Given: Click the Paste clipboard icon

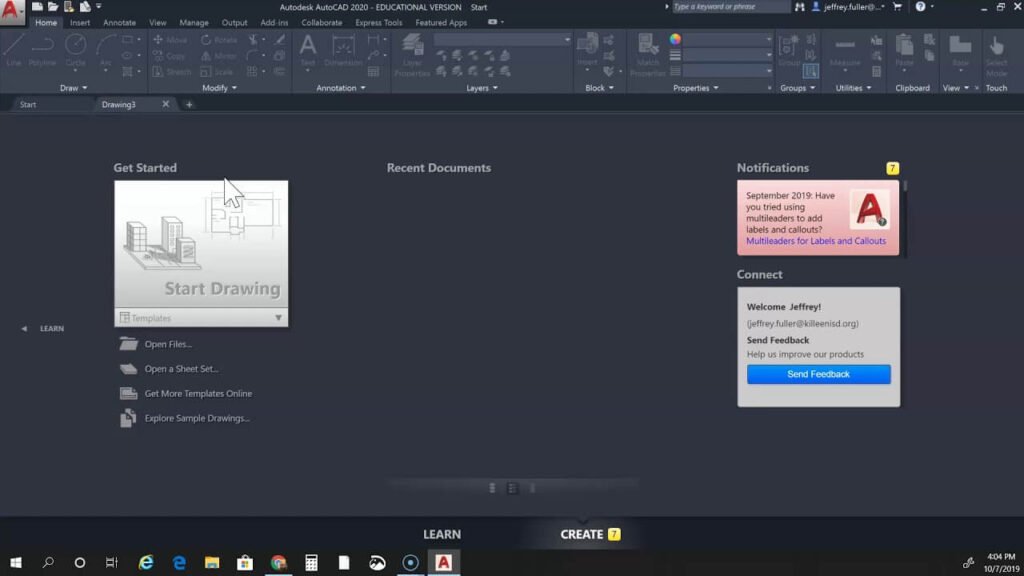Looking at the screenshot, I should (x=904, y=50).
